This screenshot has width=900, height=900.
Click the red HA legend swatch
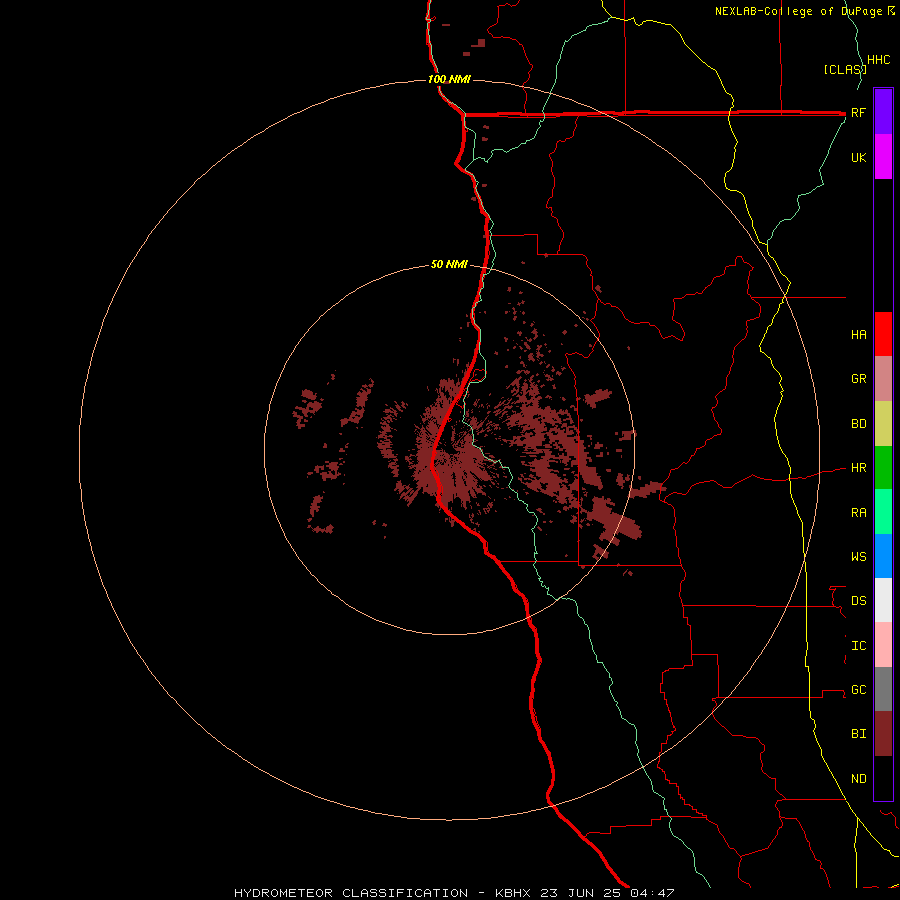[883, 334]
